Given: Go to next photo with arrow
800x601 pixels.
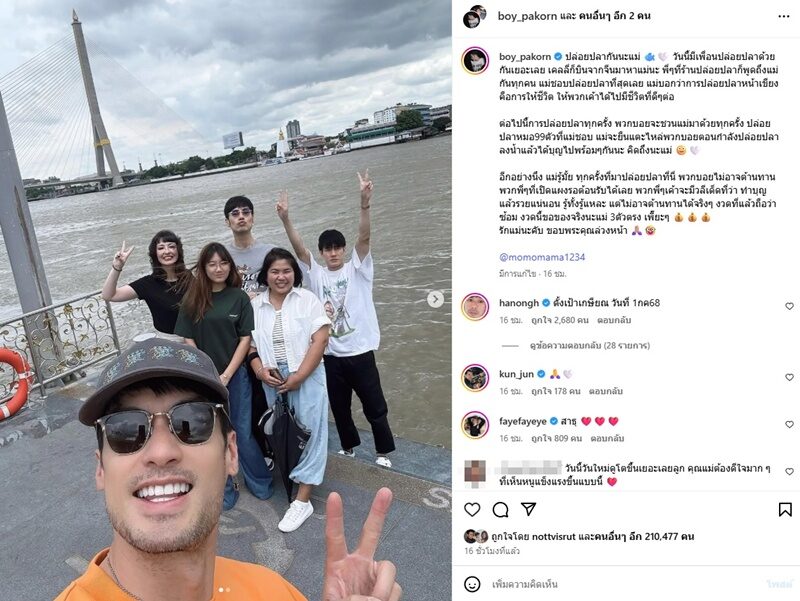Looking at the screenshot, I should (435, 299).
